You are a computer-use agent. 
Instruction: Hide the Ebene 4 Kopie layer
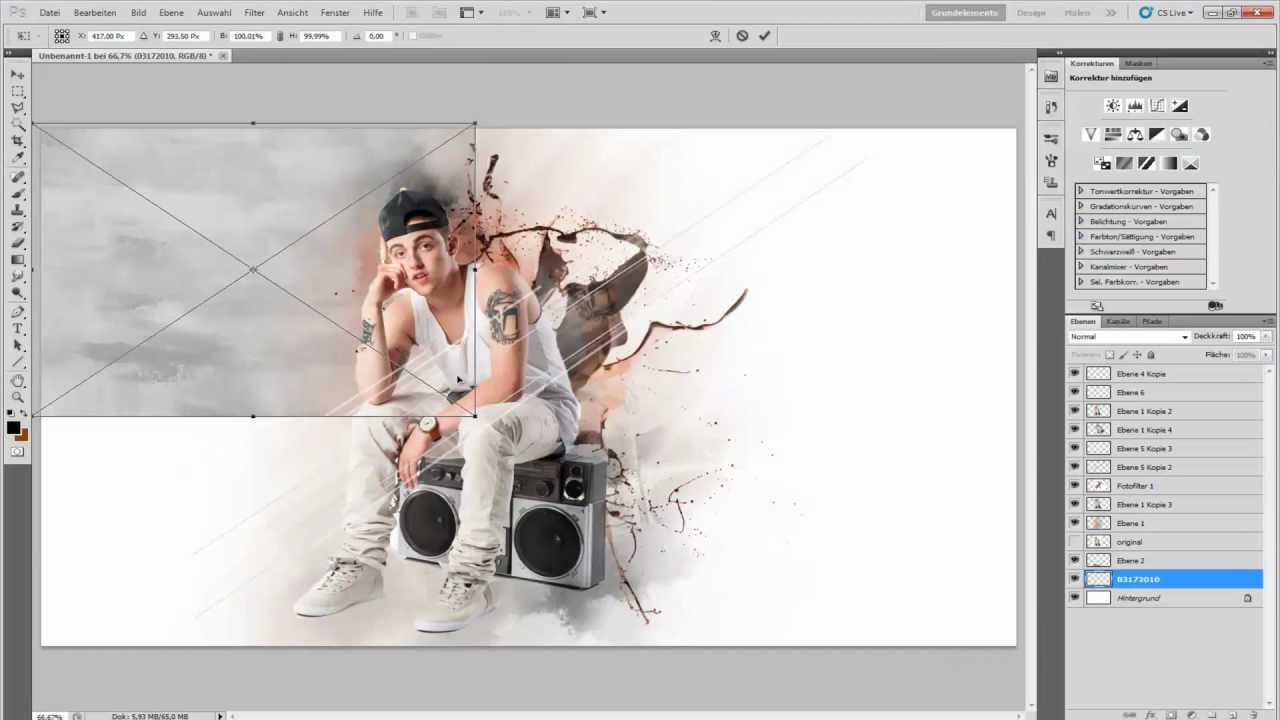[1074, 373]
